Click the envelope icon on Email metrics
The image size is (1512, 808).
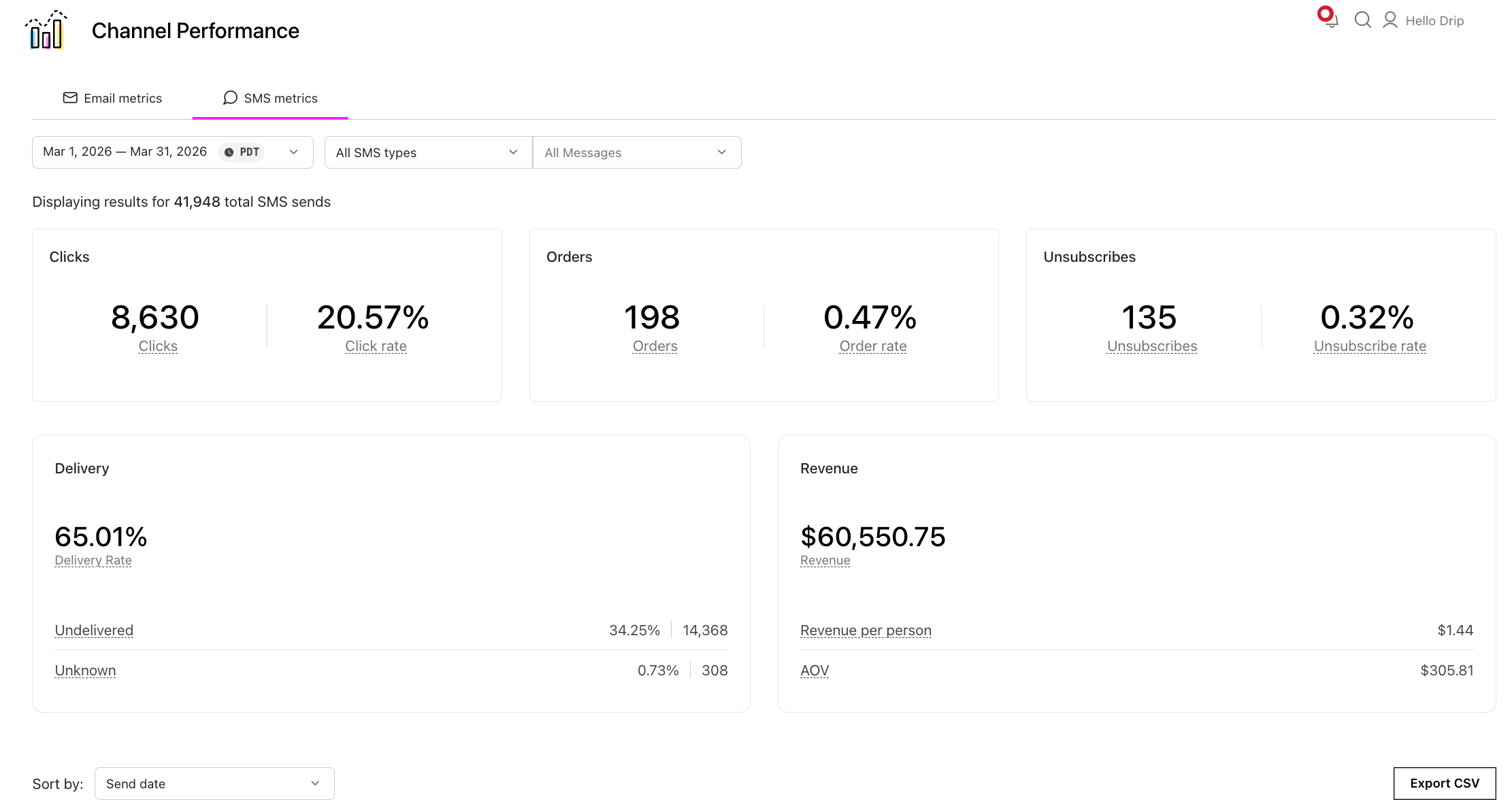click(x=70, y=98)
